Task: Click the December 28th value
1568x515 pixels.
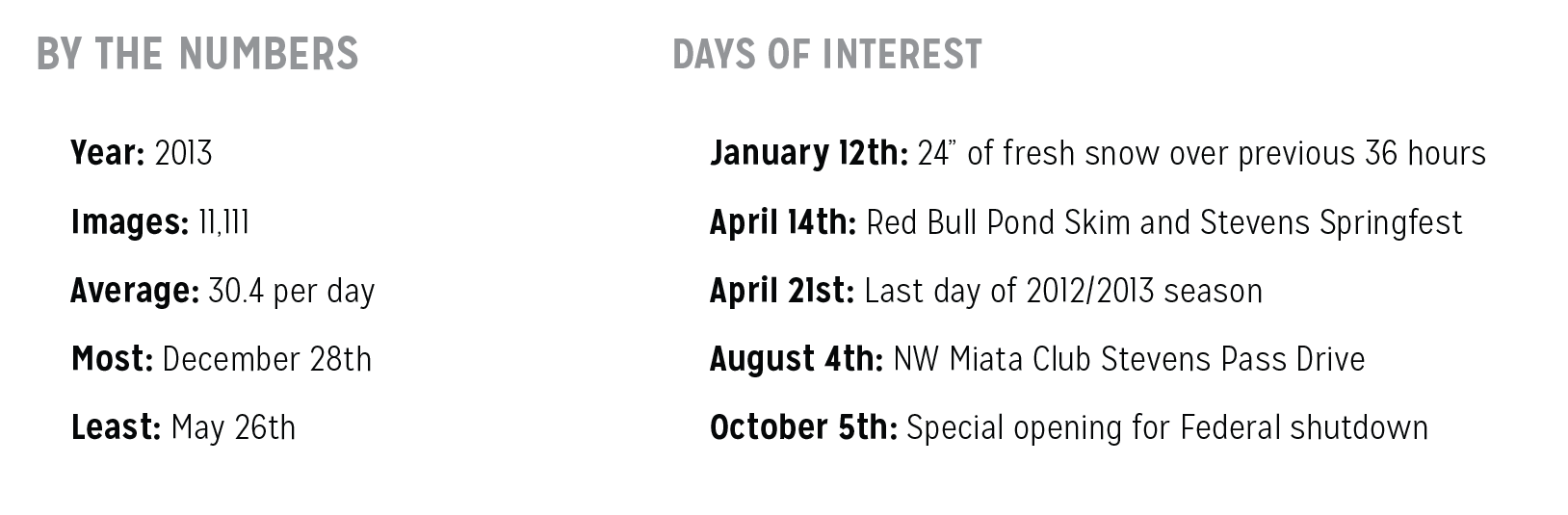Action: point(267,359)
